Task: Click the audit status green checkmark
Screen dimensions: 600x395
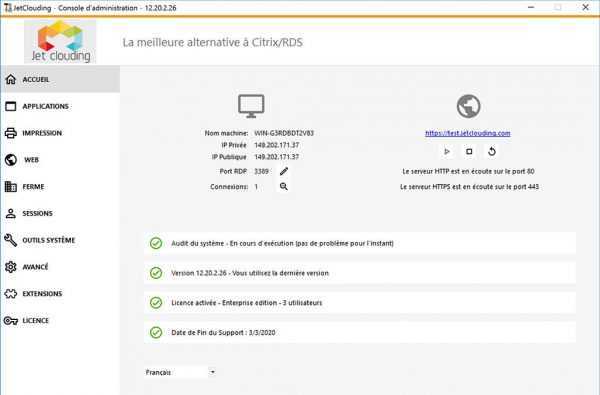Action: tap(156, 243)
